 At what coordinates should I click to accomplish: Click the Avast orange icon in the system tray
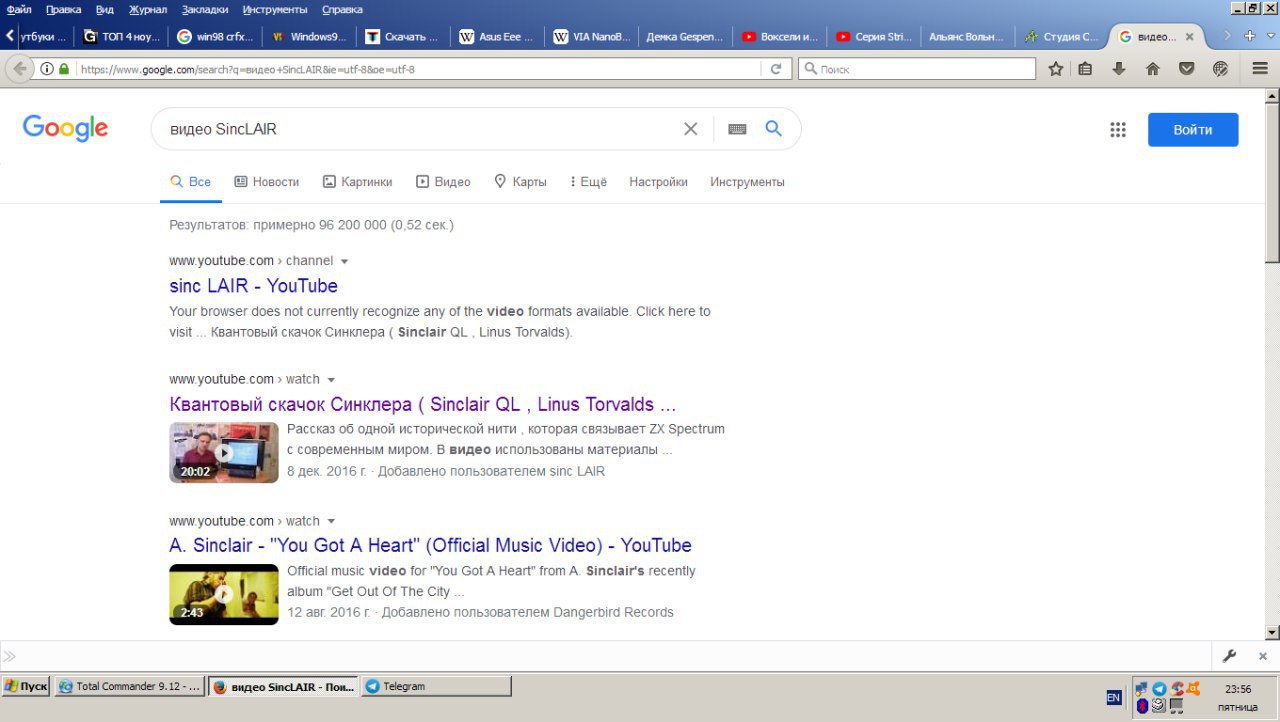(x=1193, y=689)
